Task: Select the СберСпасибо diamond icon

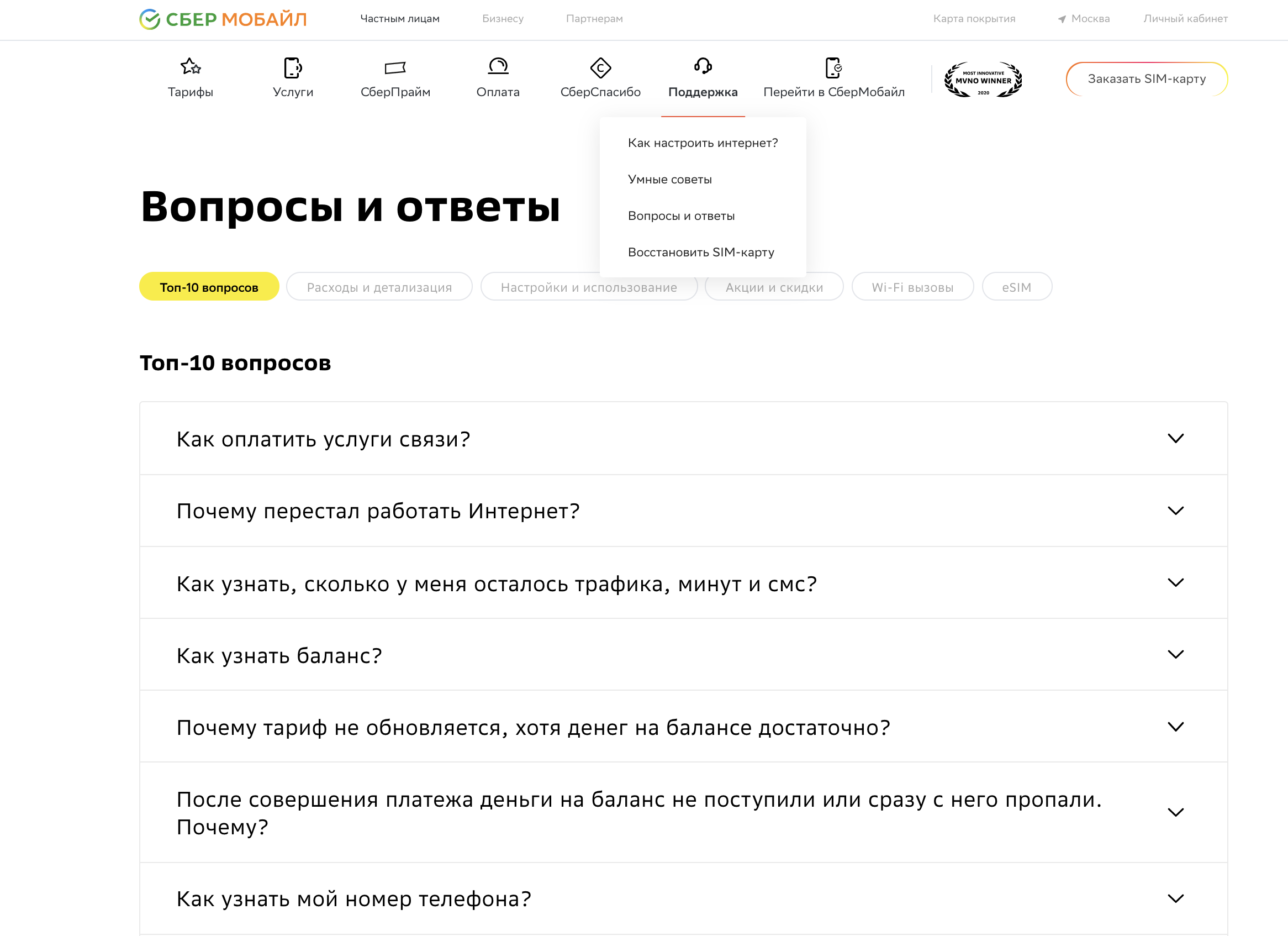Action: tap(600, 67)
